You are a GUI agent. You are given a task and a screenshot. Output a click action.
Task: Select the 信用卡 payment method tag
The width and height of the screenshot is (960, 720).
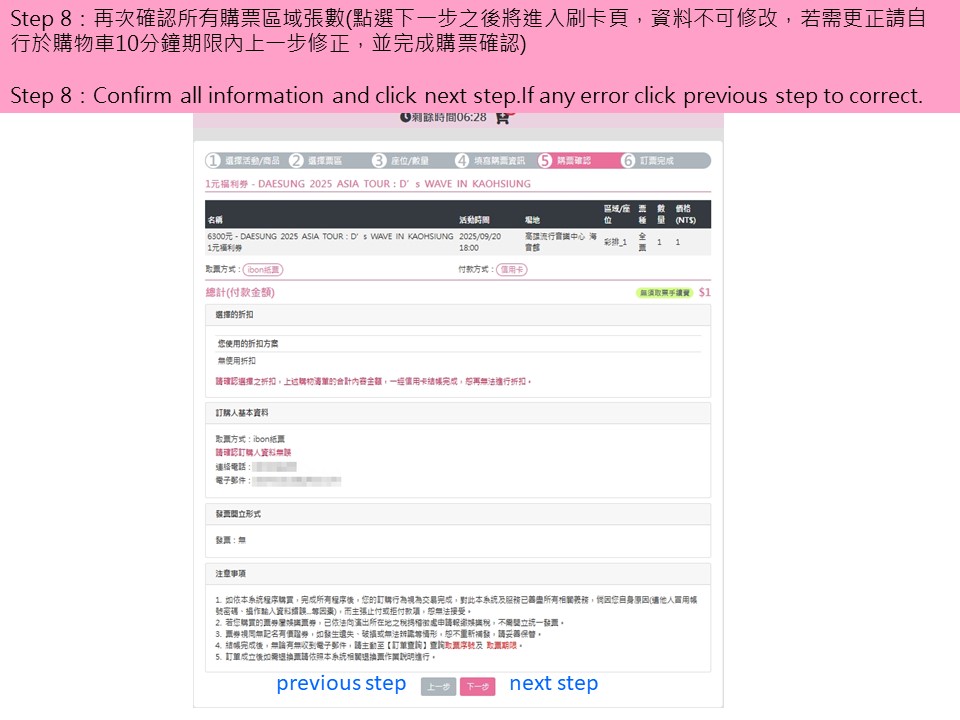point(513,269)
